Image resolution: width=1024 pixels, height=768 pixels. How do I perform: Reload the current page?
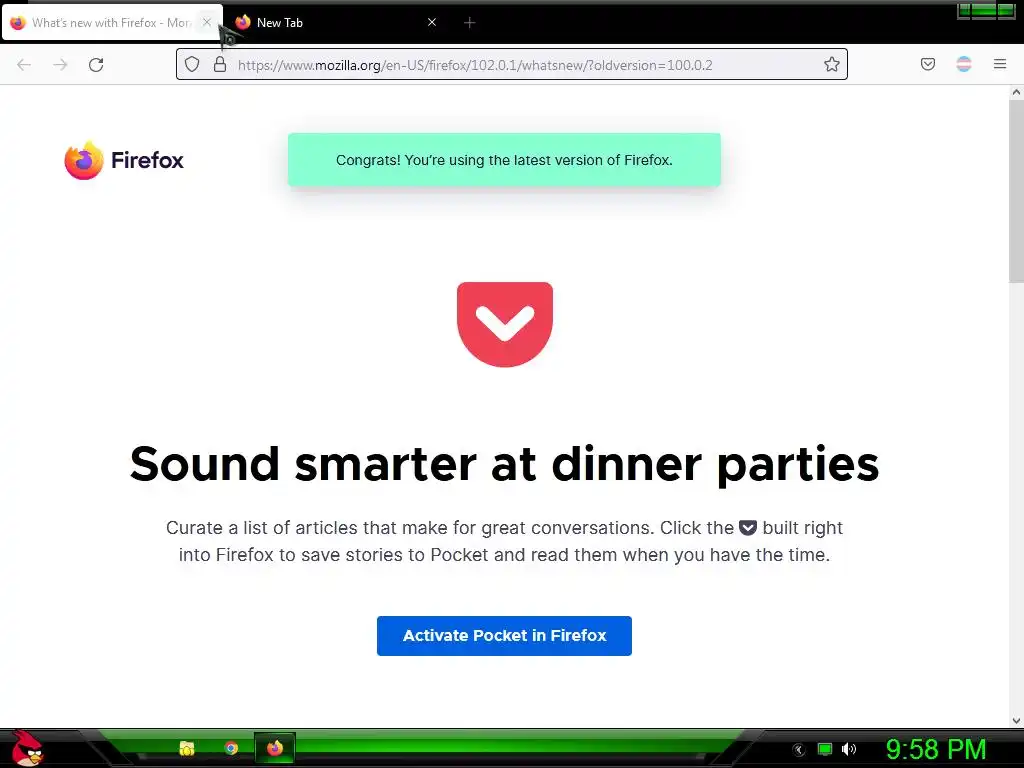pyautogui.click(x=96, y=65)
